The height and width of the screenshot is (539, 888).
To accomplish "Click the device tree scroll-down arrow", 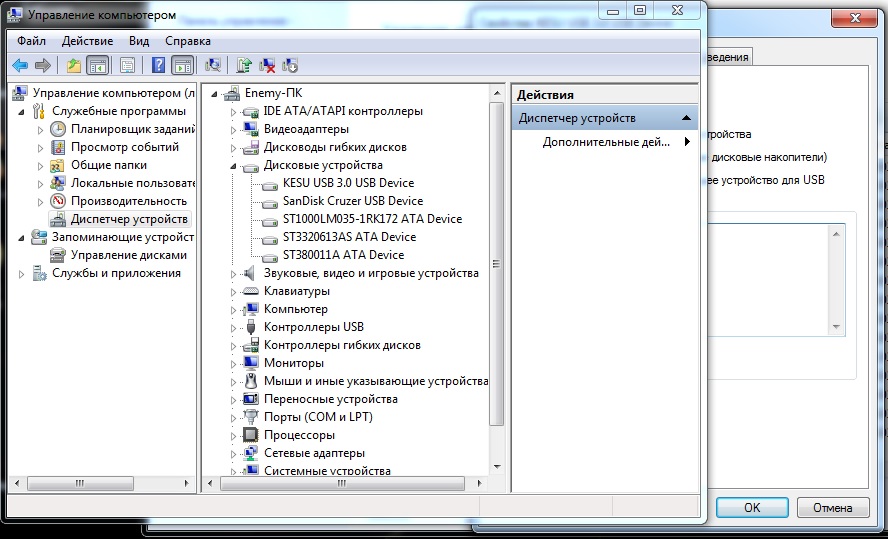I will coord(497,467).
